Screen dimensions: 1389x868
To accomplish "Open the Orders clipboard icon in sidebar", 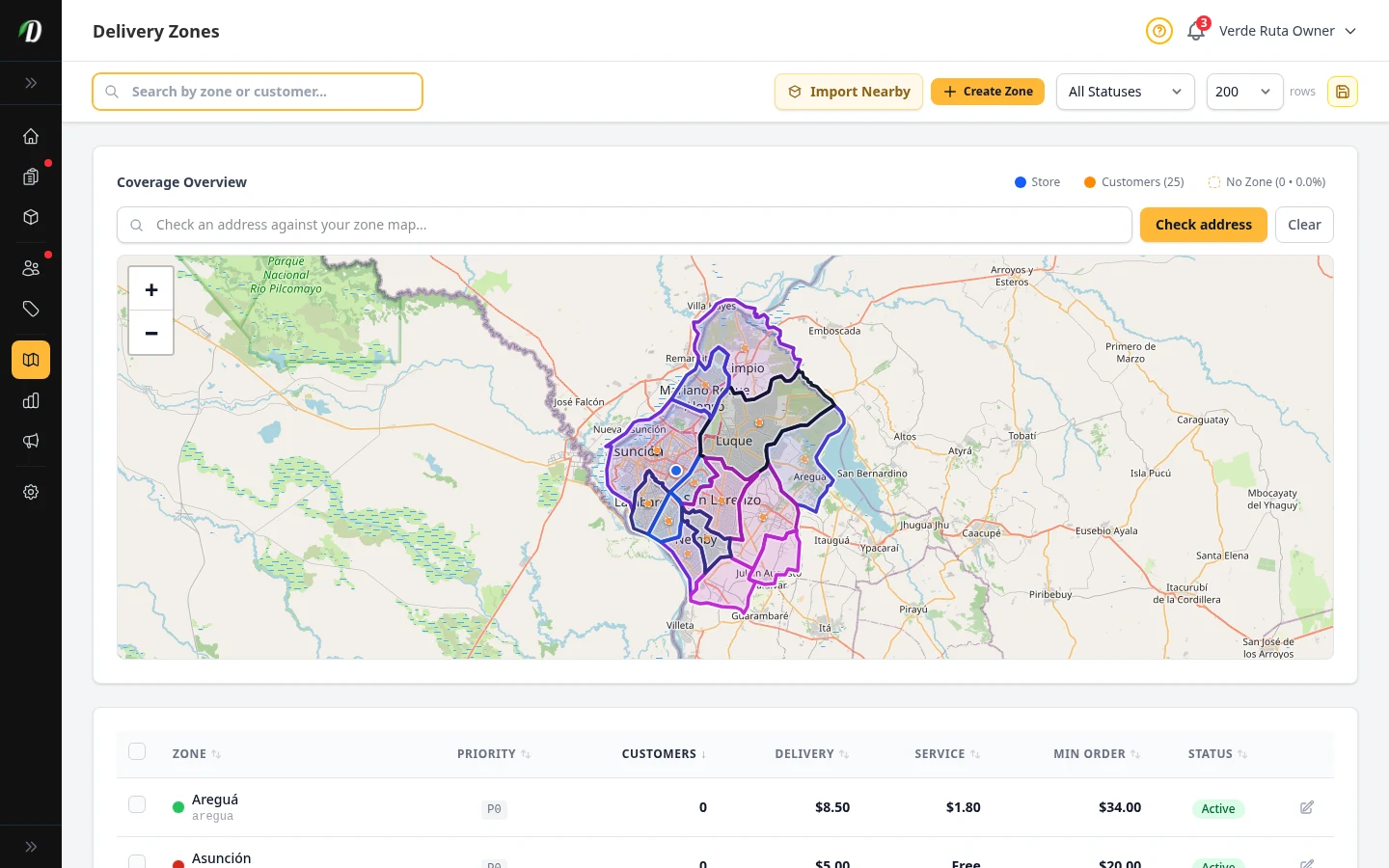I will 31,176.
